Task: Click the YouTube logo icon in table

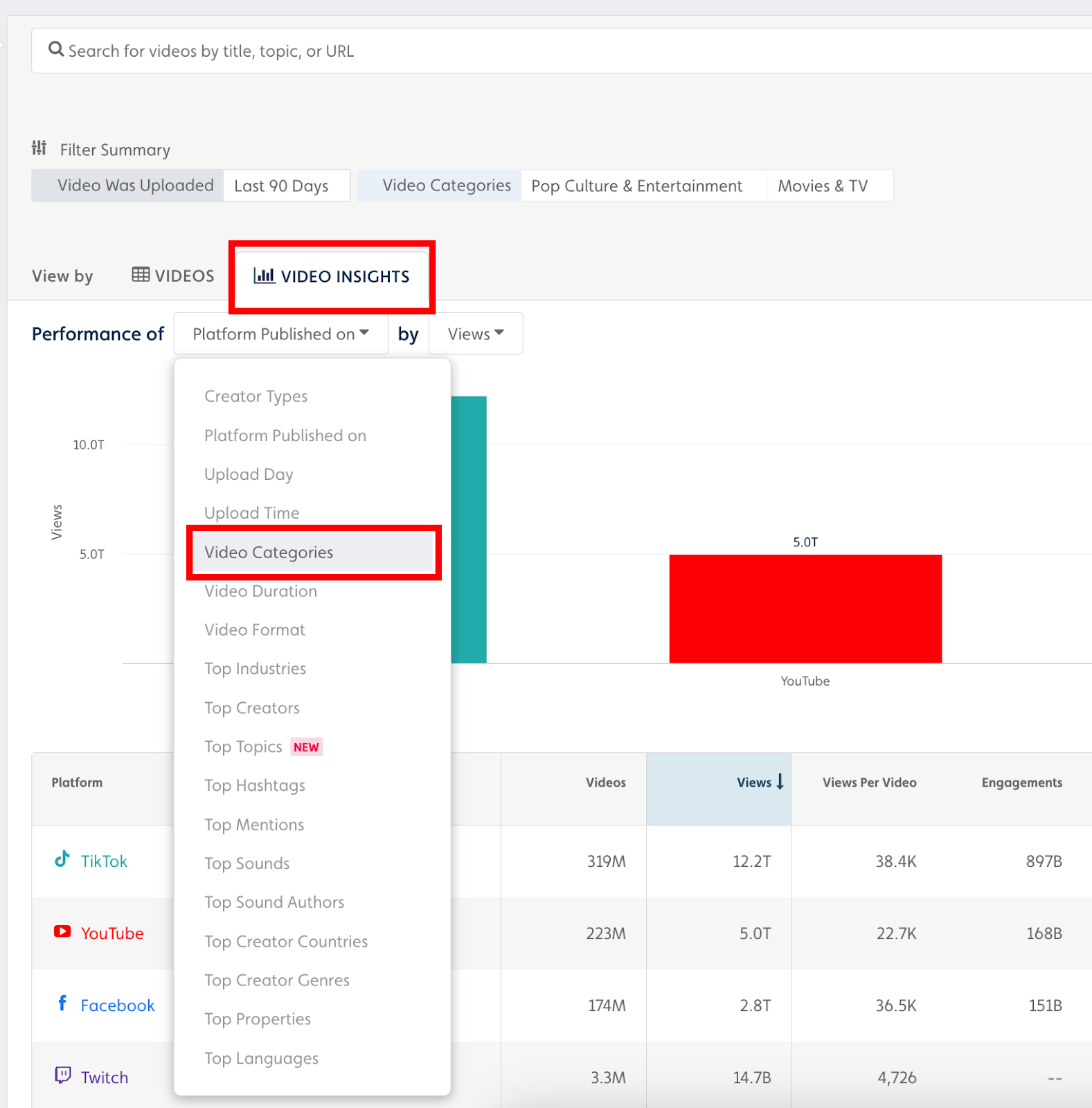Action: 62,932
